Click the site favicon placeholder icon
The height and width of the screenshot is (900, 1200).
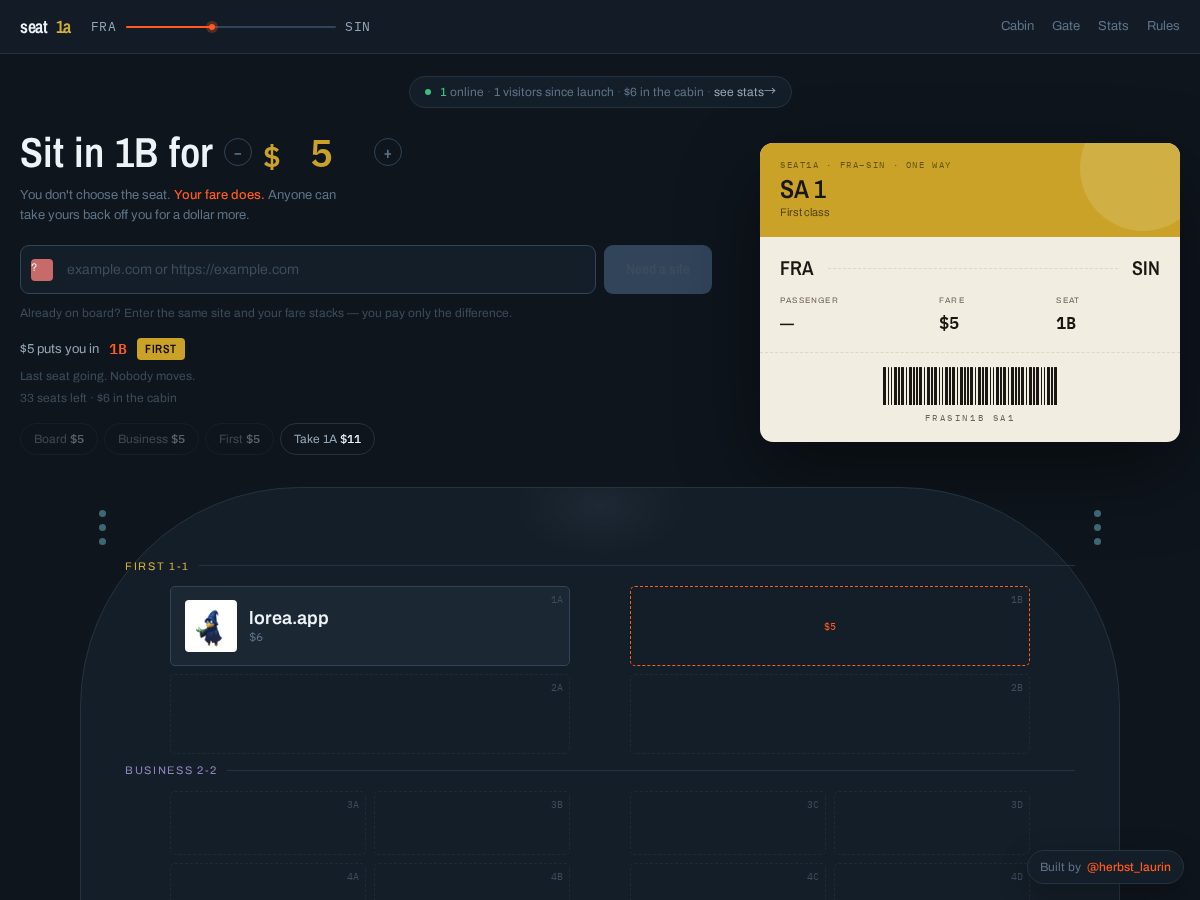tap(42, 269)
